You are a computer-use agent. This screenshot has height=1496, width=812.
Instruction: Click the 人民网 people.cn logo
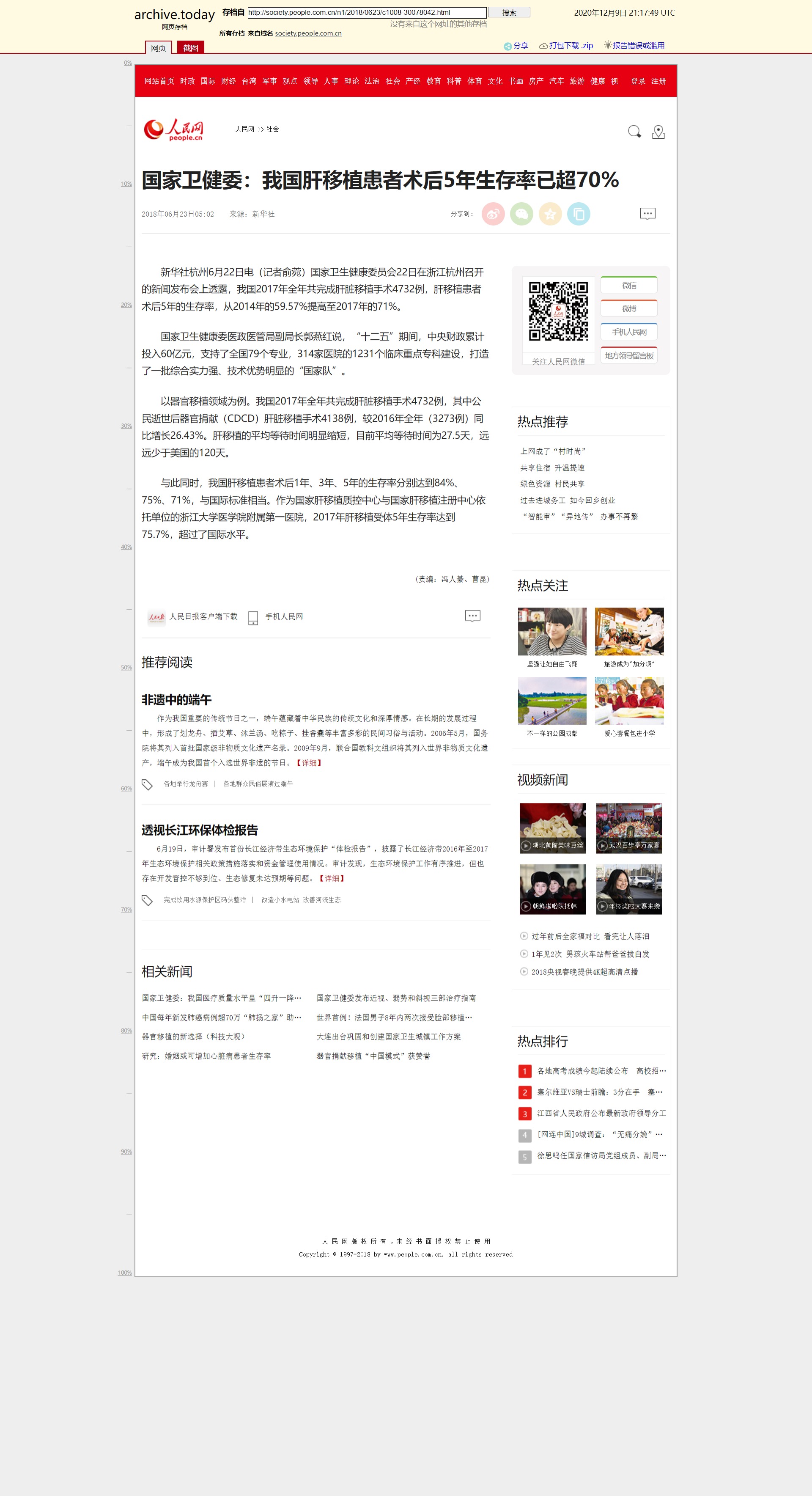tap(173, 129)
